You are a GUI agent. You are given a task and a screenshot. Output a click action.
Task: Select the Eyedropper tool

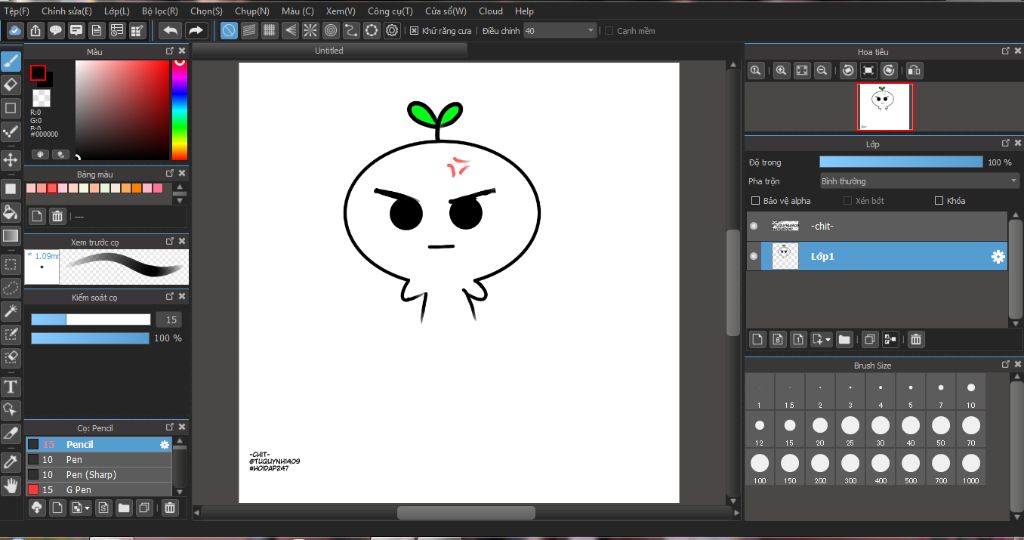(11, 461)
